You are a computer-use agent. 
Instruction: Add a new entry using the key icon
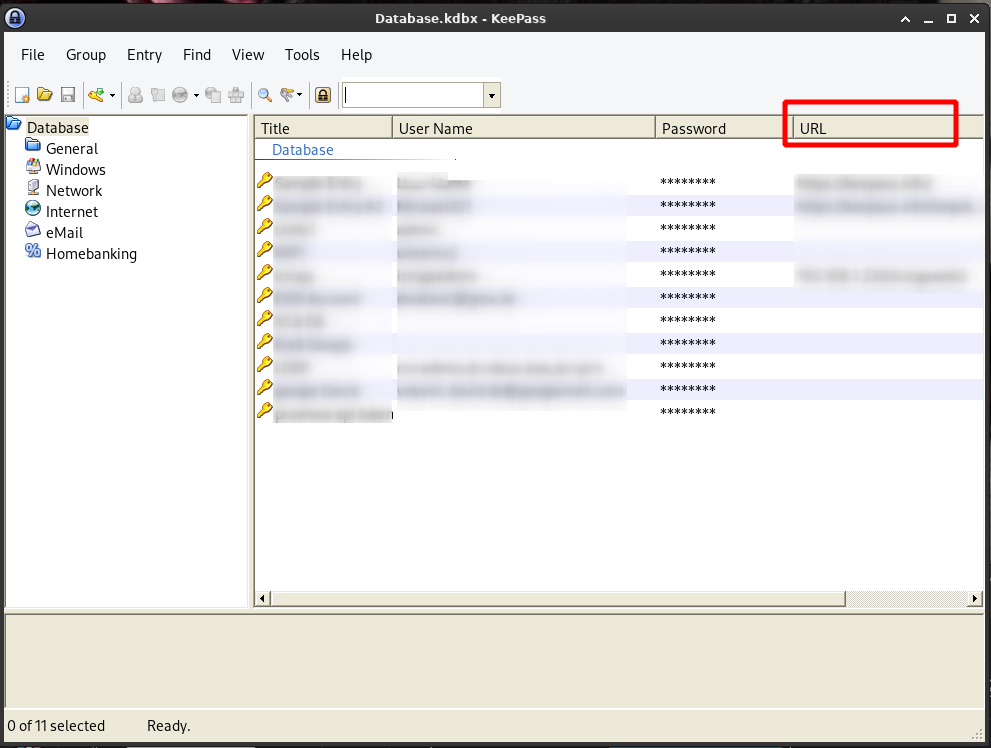click(96, 95)
